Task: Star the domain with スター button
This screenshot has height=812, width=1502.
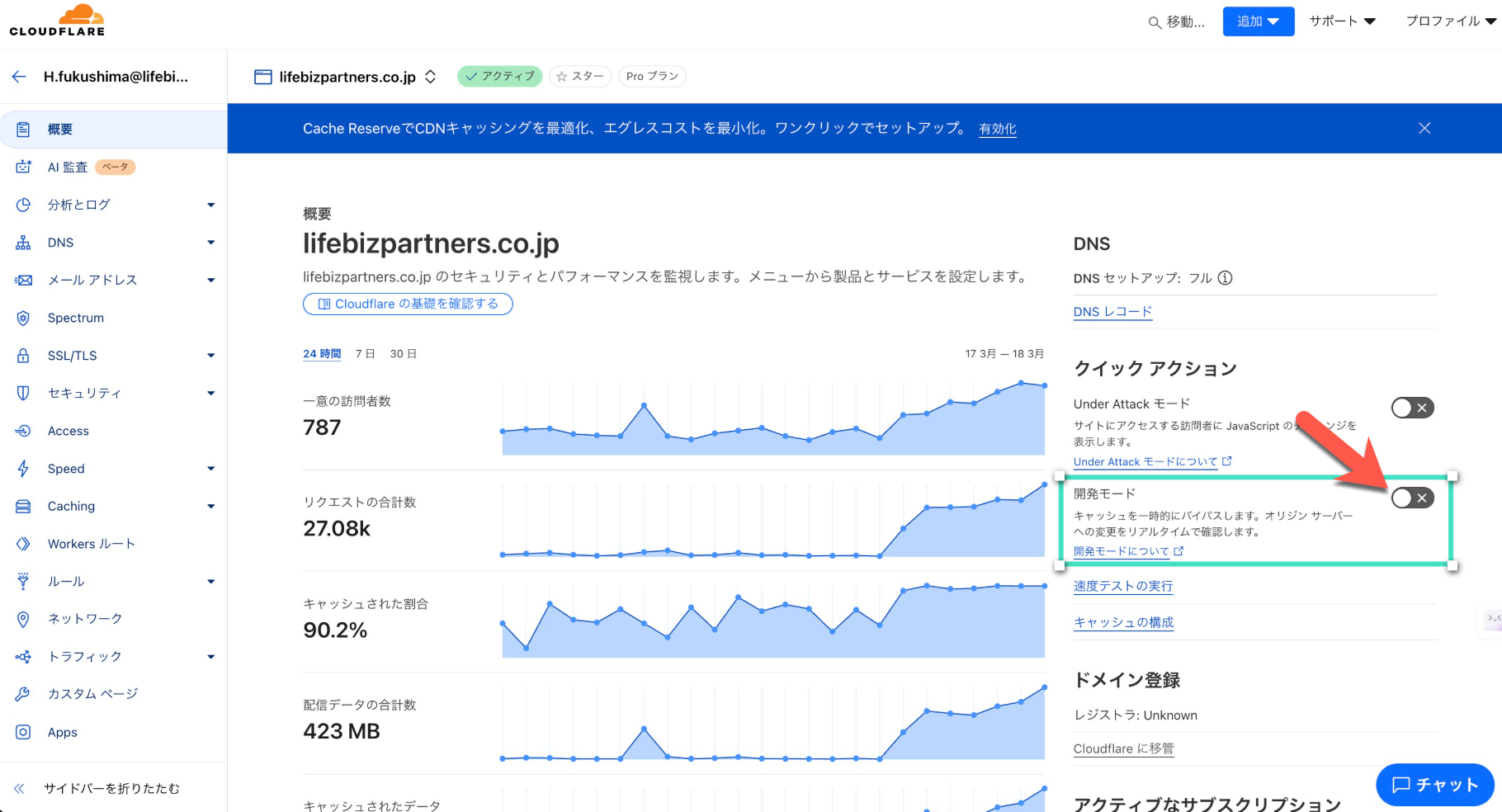Action: [x=580, y=76]
